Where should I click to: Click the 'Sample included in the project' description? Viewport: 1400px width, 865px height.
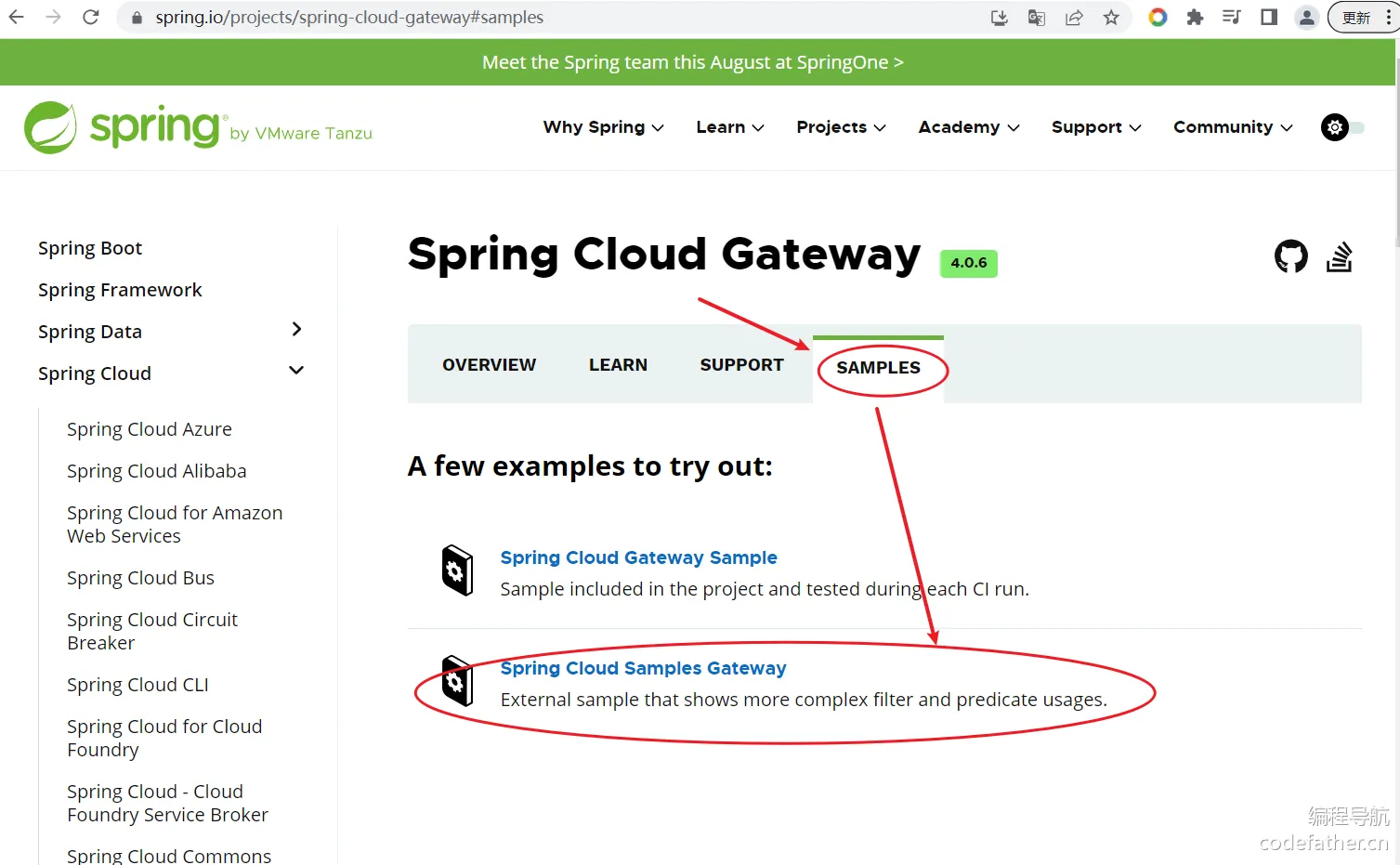[765, 589]
